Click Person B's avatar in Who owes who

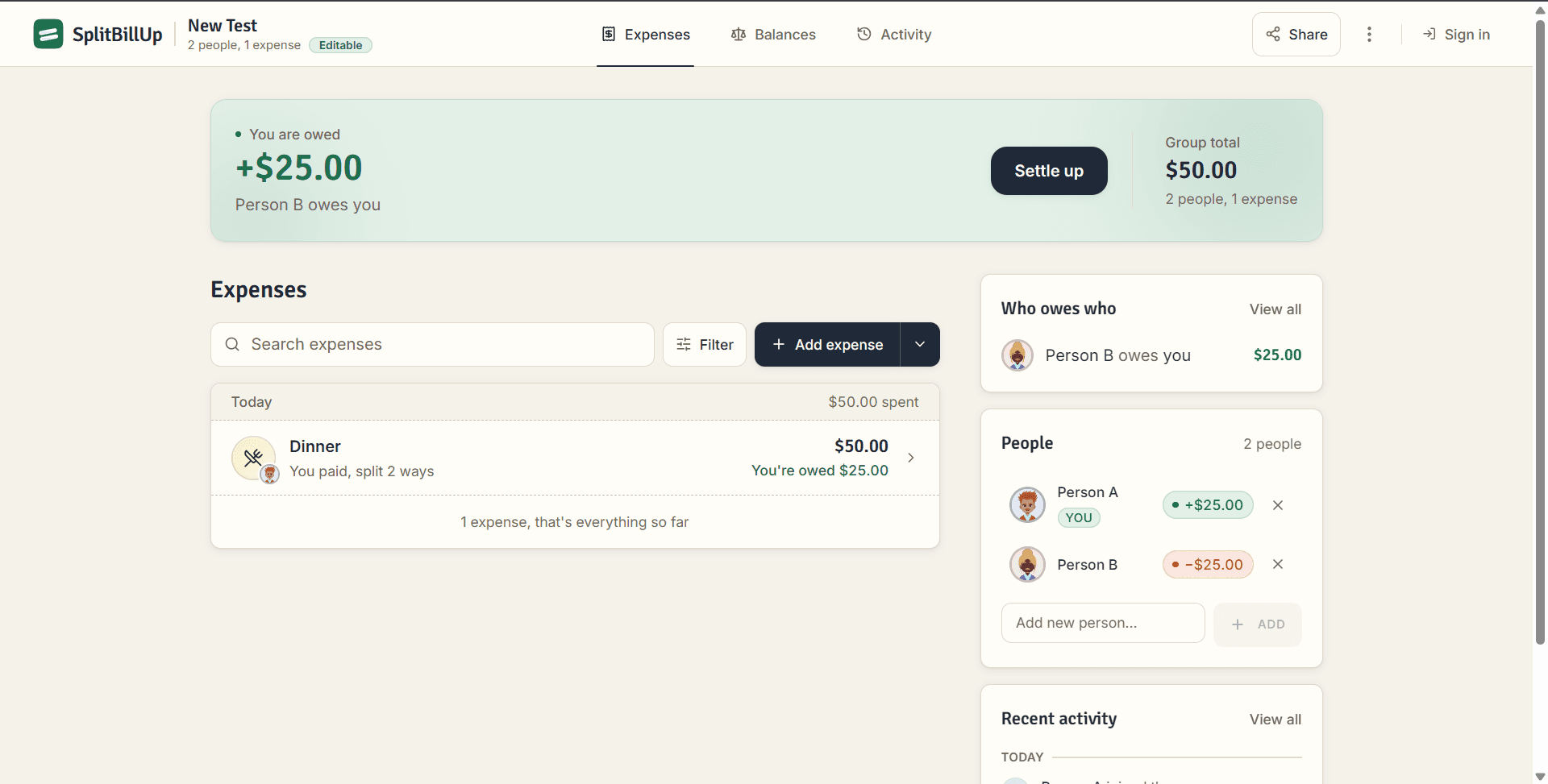pyautogui.click(x=1017, y=355)
